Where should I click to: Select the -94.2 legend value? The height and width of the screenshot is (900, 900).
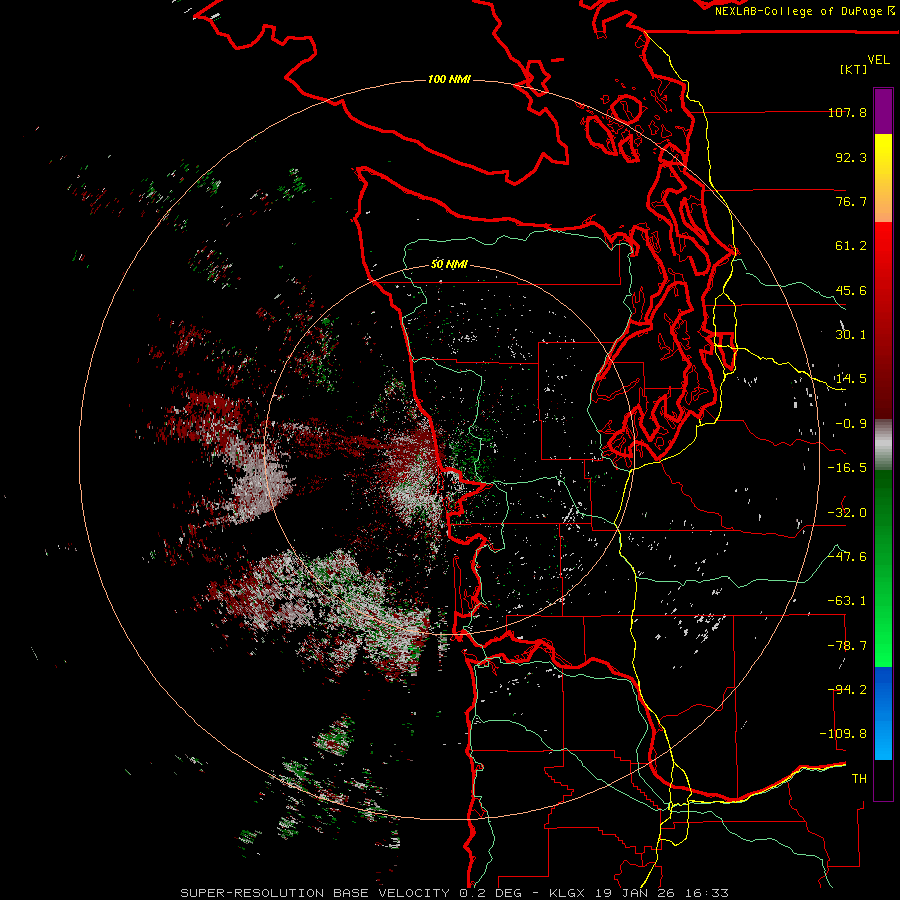[847, 690]
